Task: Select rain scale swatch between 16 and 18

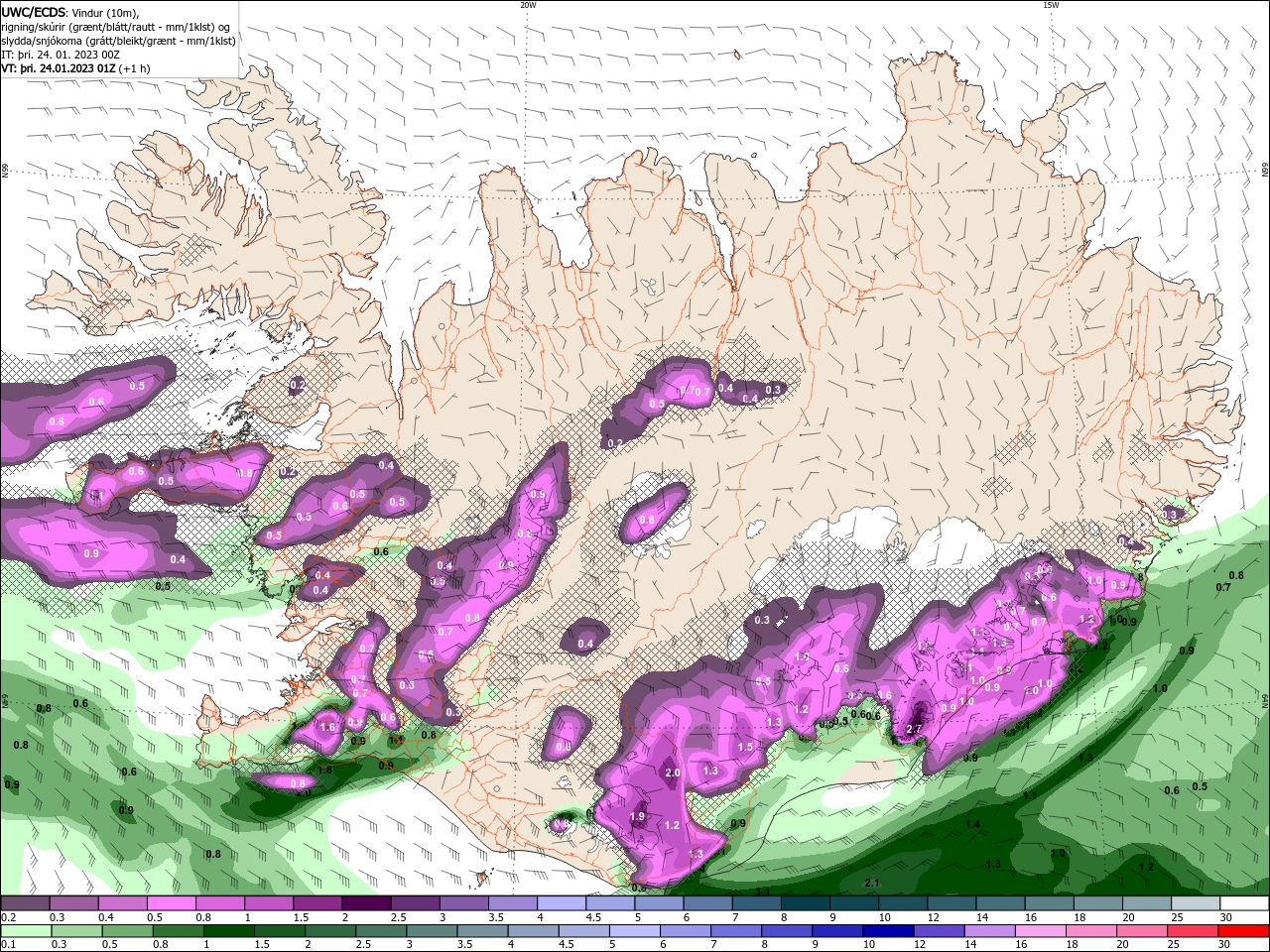Action: [x=1041, y=931]
